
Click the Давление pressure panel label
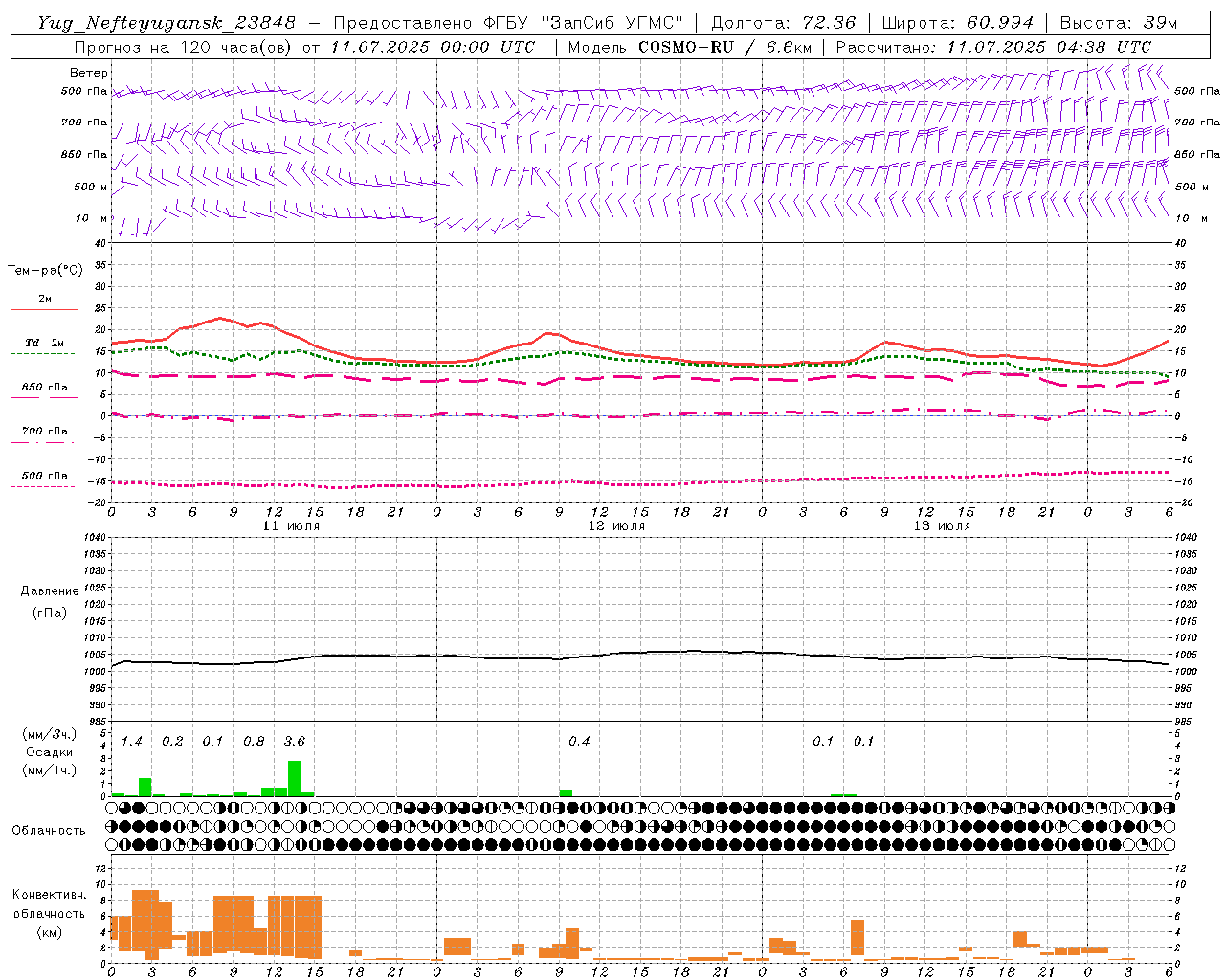50,591
